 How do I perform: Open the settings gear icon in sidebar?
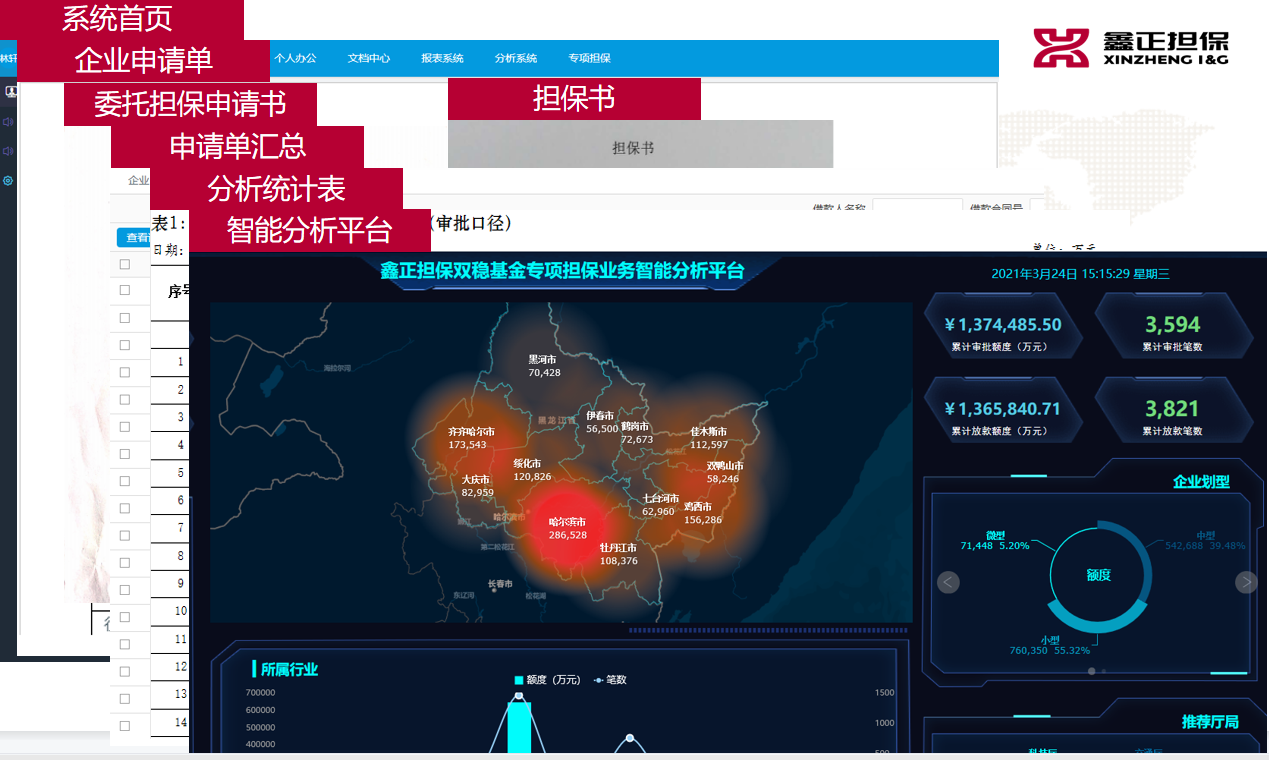pos(8,181)
